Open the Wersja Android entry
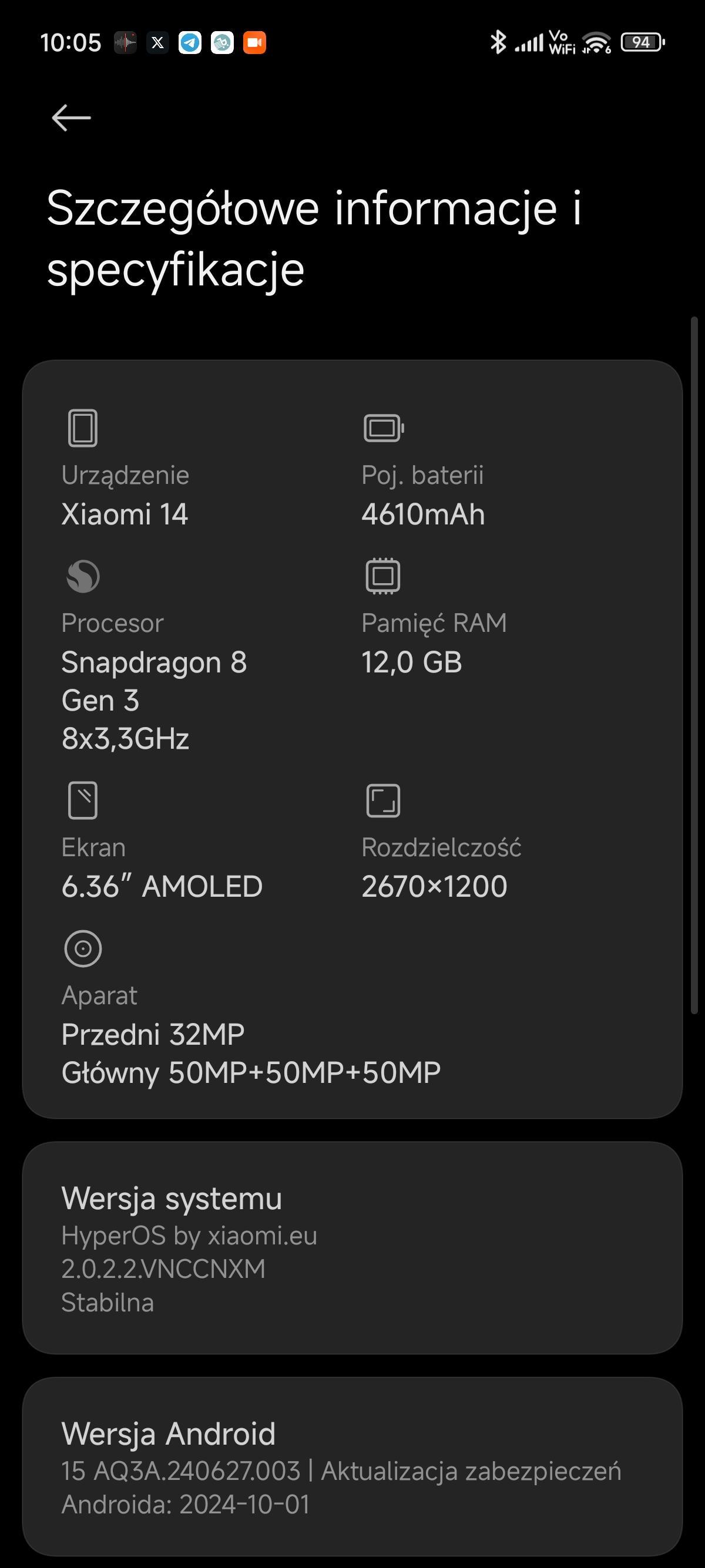The image size is (705, 1568). point(352,1466)
